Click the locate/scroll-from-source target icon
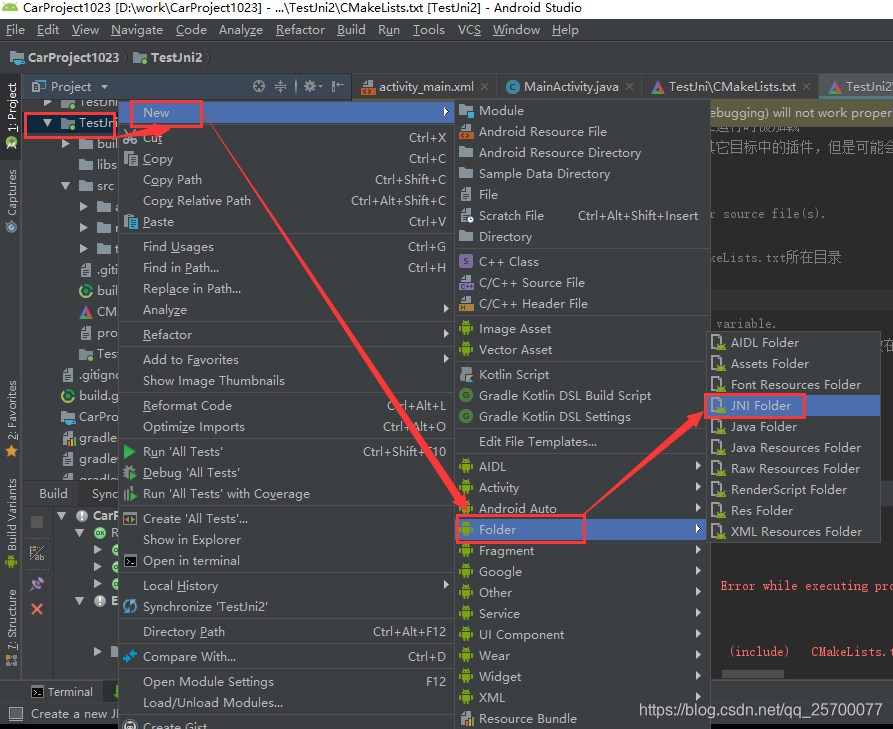This screenshot has width=893, height=729. point(259,86)
